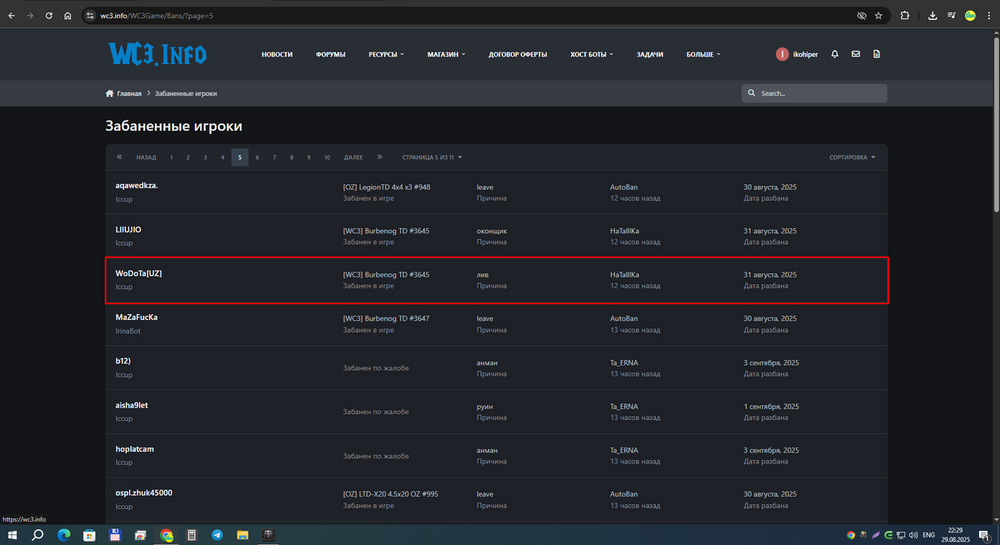Click the ikohiper username

pos(805,54)
